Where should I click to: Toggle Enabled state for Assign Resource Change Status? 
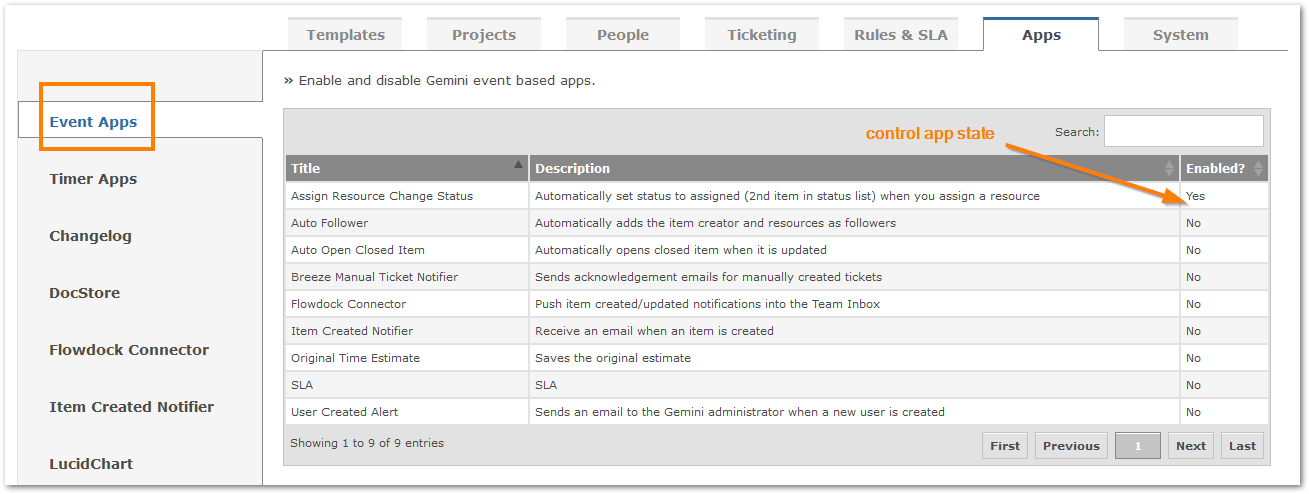tap(1195, 196)
